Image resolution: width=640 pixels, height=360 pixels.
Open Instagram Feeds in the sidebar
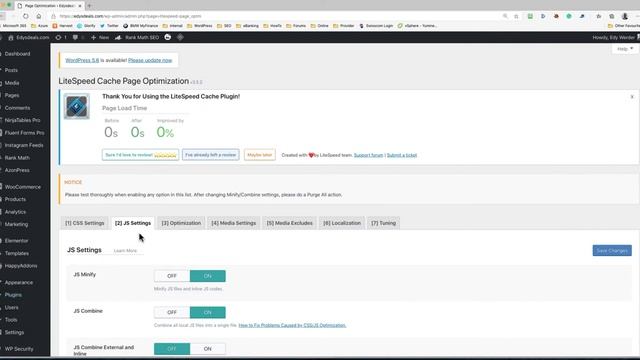click(x=25, y=145)
